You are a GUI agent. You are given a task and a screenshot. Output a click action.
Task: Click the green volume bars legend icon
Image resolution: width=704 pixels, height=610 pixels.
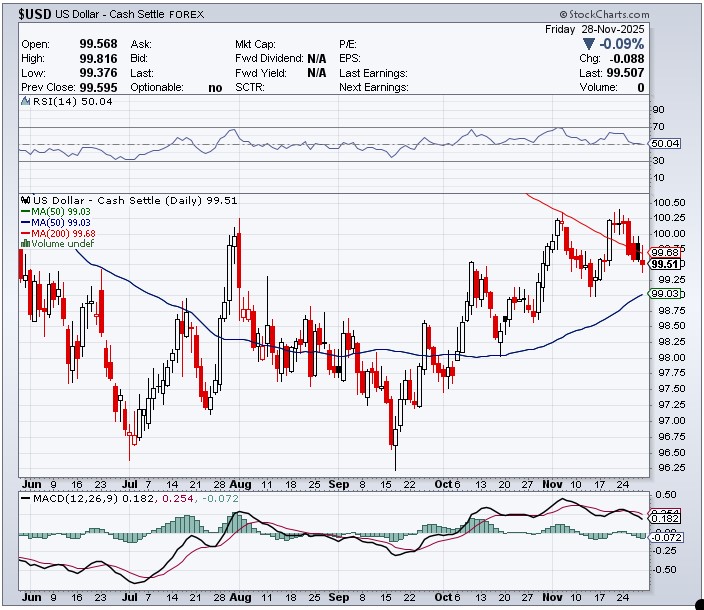click(x=24, y=244)
